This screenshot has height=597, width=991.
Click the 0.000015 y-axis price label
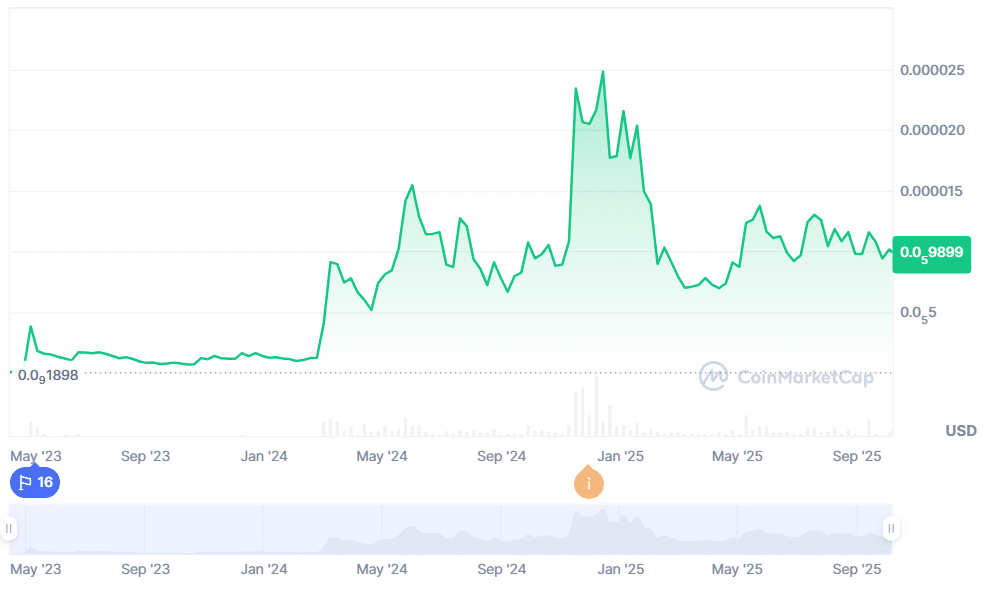coord(932,191)
